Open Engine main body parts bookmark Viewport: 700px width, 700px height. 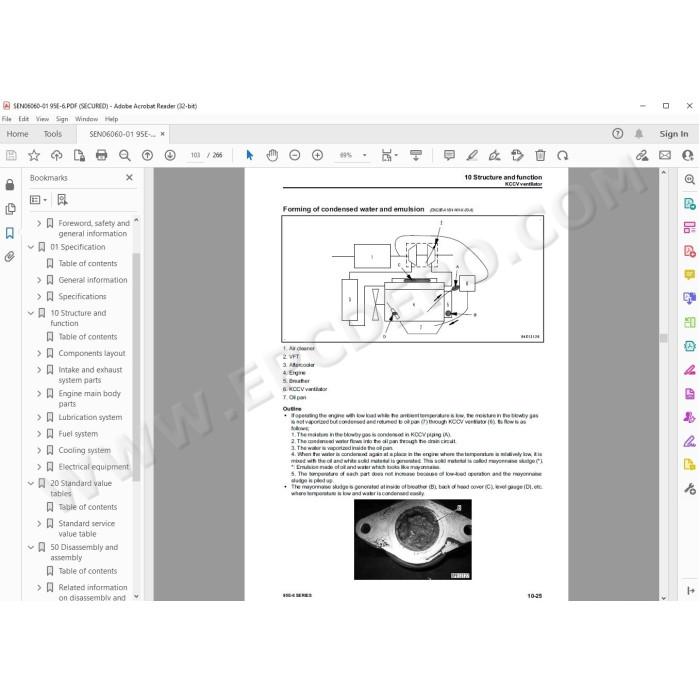tap(89, 398)
